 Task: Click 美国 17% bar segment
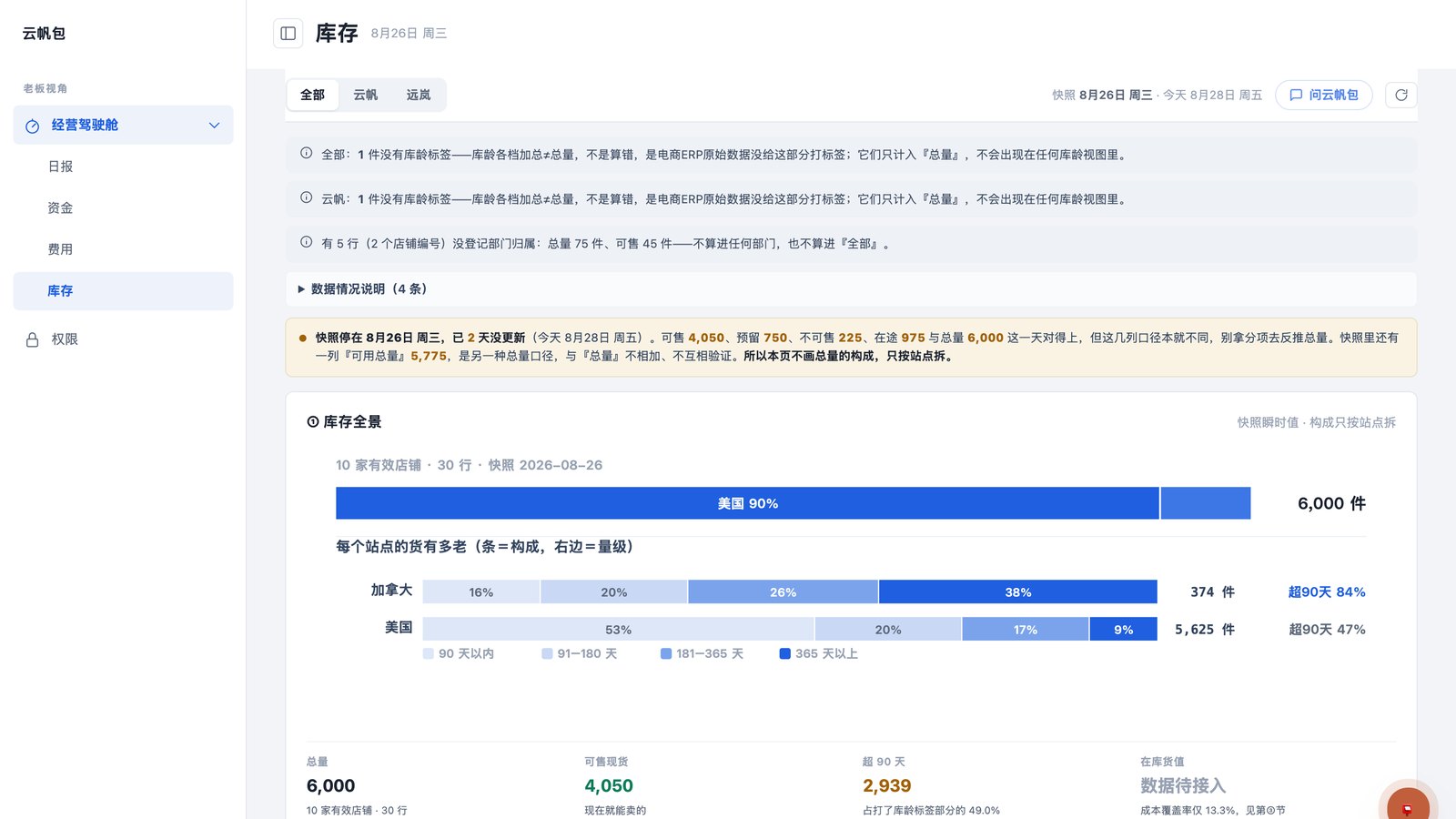[1026, 630]
